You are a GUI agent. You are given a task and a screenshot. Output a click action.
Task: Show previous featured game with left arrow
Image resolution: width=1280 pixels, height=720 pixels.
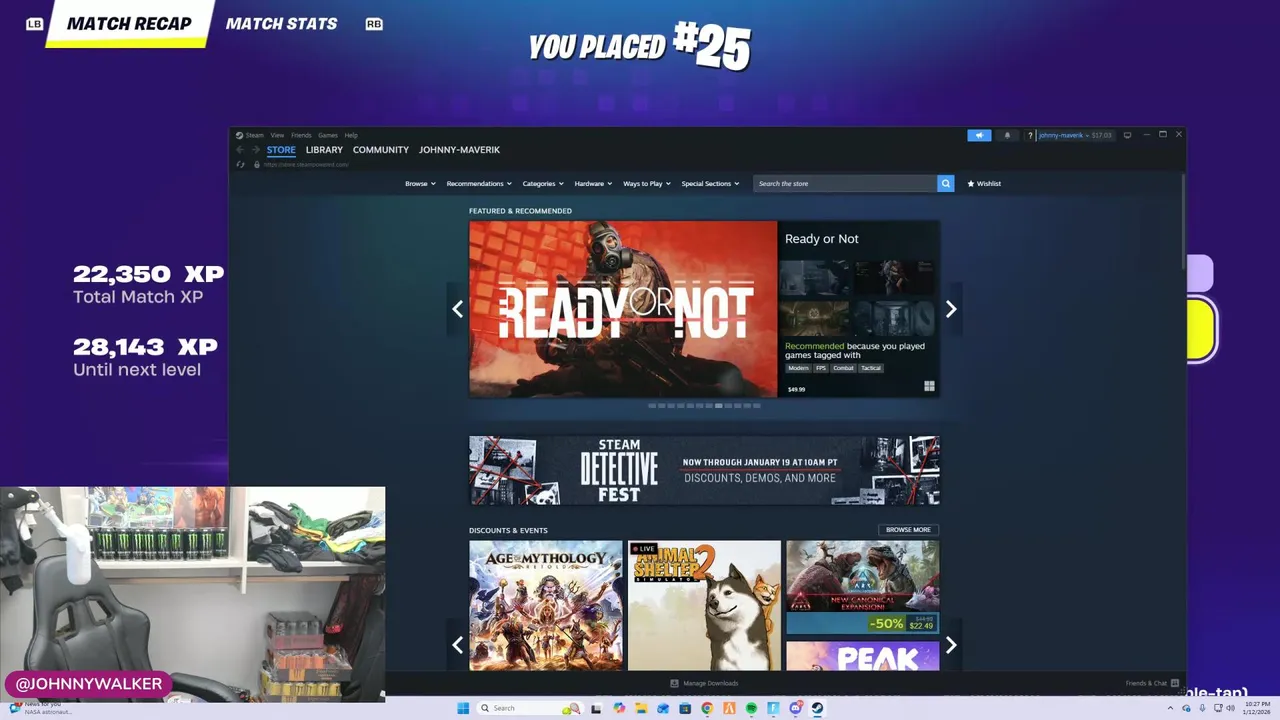pos(457,309)
